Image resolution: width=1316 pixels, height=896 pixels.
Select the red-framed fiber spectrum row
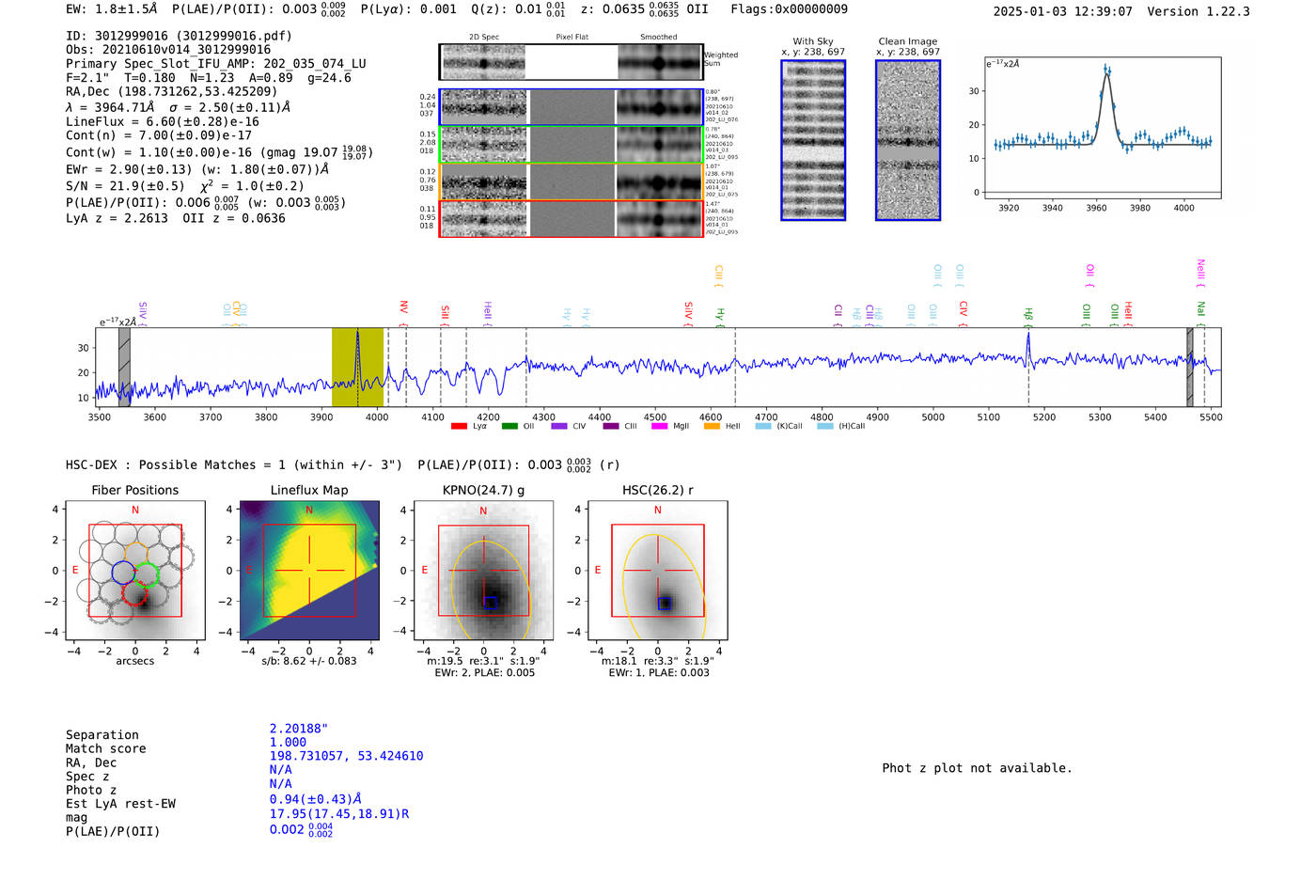(x=571, y=218)
